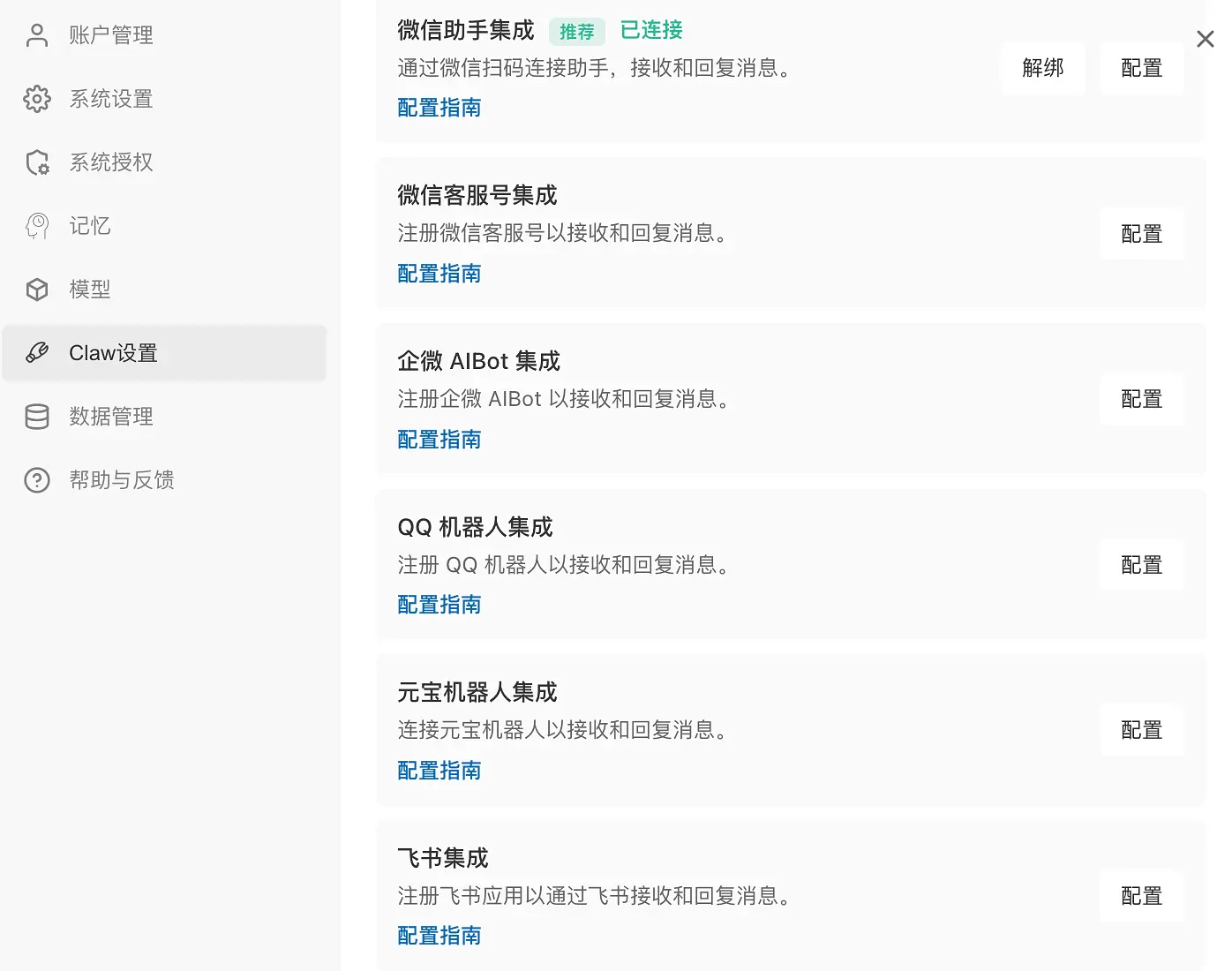Configure 企微 AIBot 集成
The width and height of the screenshot is (1232, 971).
point(1141,399)
